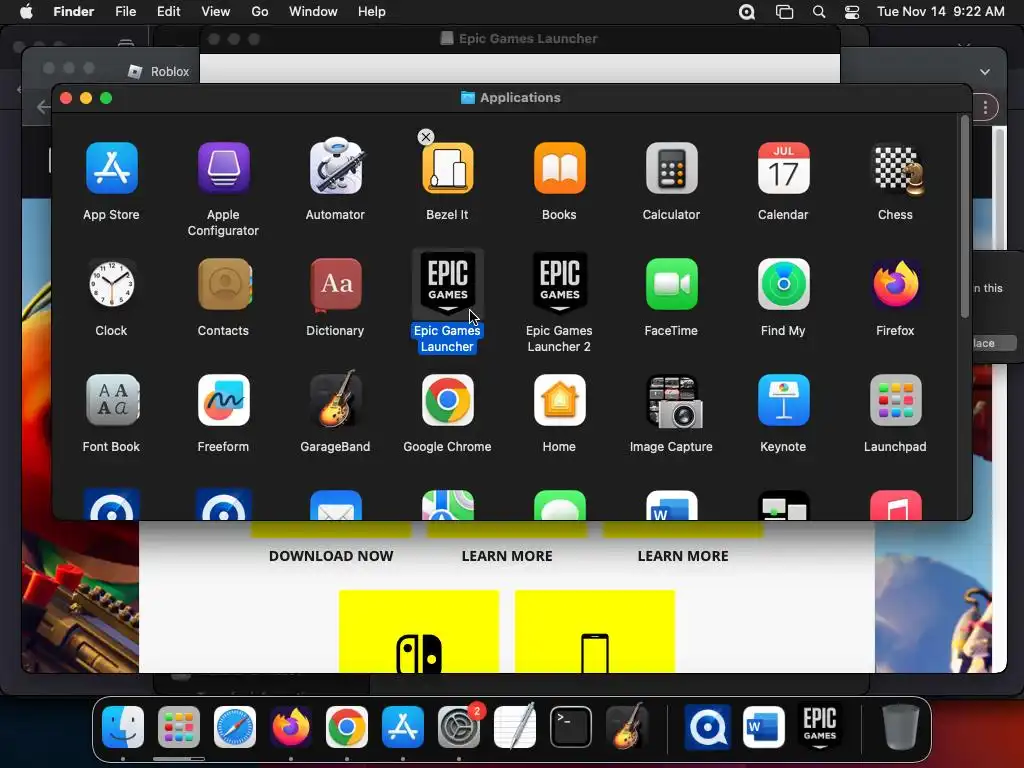Open the Finder menu

point(73,12)
